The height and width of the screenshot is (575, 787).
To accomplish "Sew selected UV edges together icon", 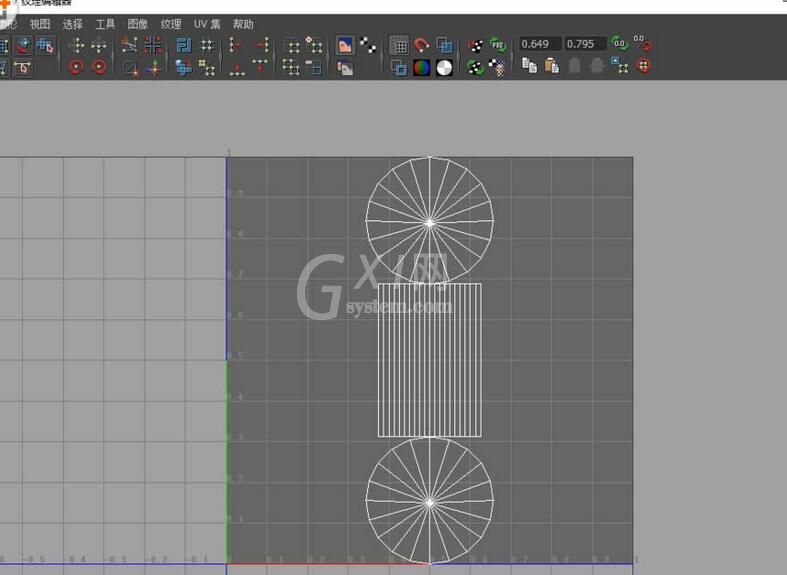I will 130,67.
